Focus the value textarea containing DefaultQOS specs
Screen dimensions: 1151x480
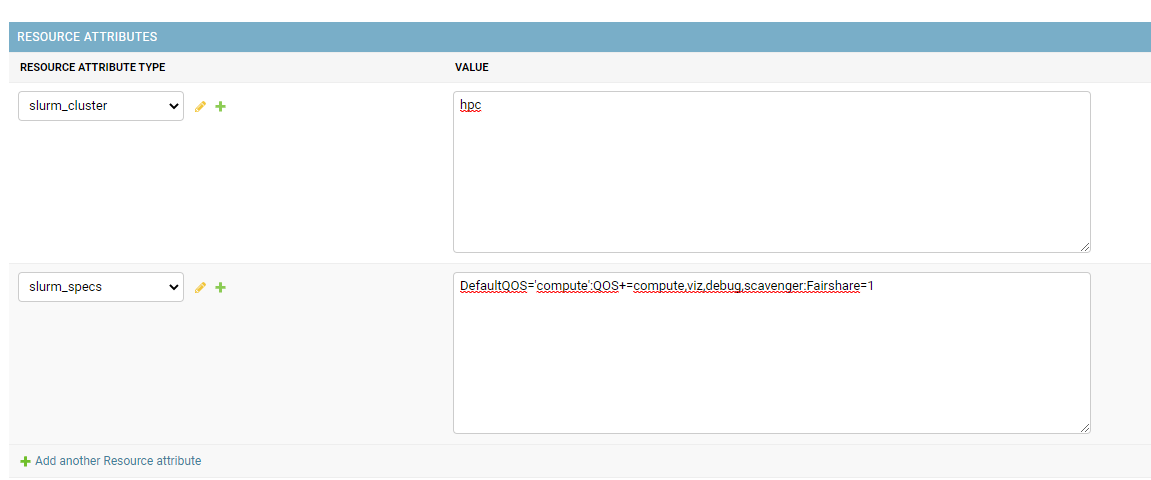(x=771, y=353)
